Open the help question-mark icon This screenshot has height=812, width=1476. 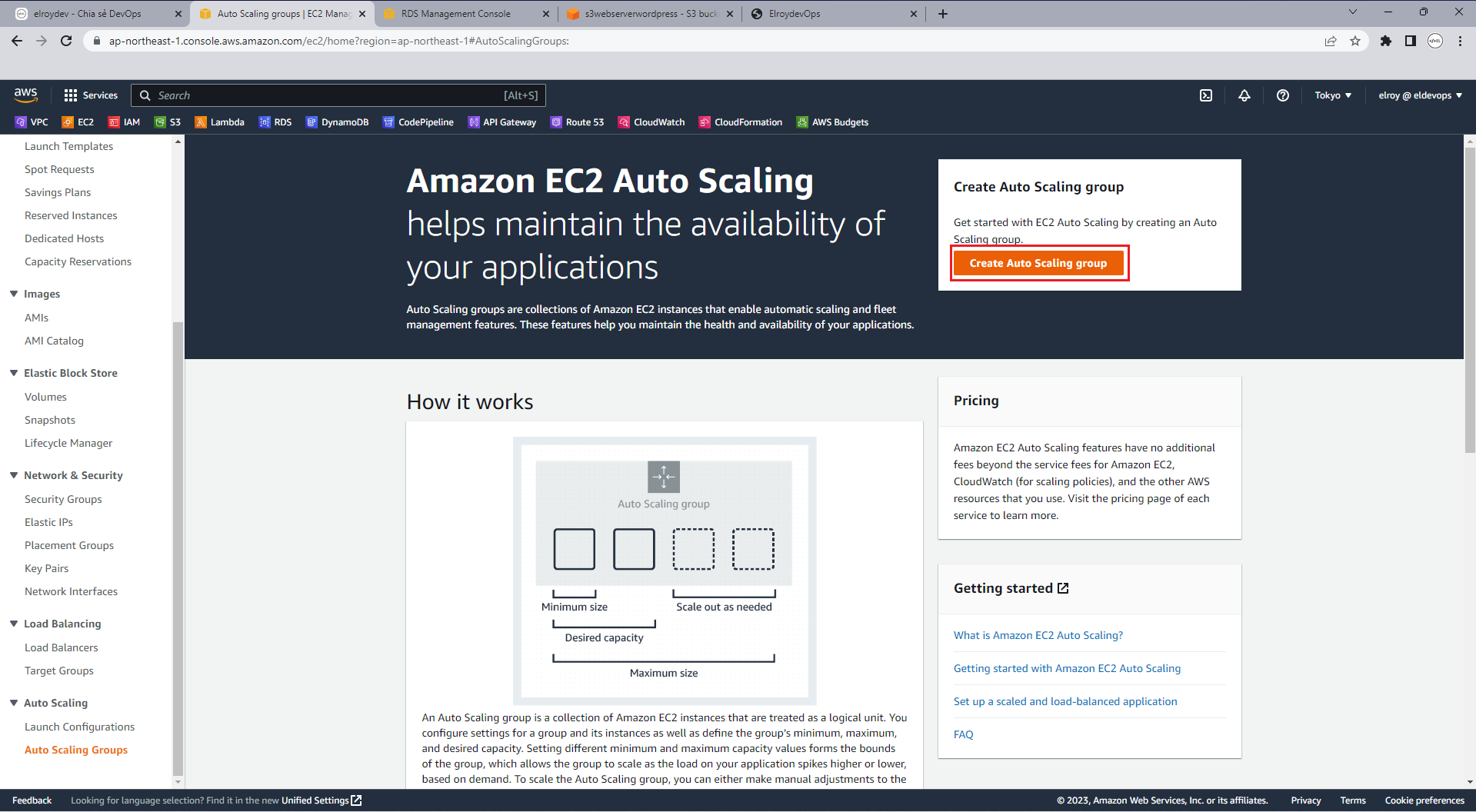coord(1282,95)
